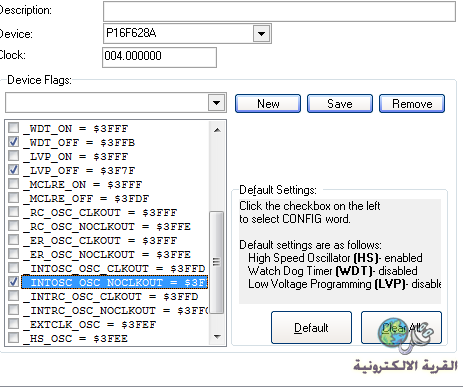This screenshot has height=388, width=463.
Task: Enable the _RC_OSC_CLKOUT flag checkbox
Action: [x=13, y=212]
